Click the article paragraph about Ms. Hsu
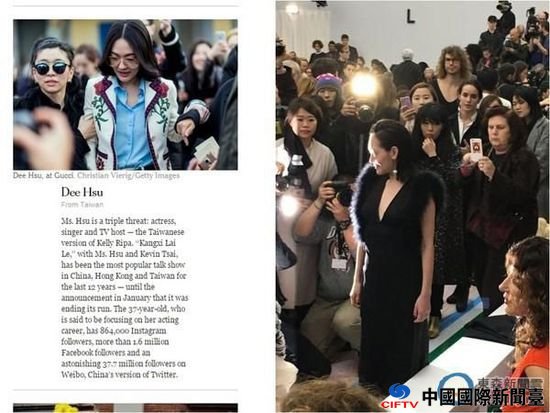Image resolution: width=550 pixels, height=413 pixels. click(124, 298)
